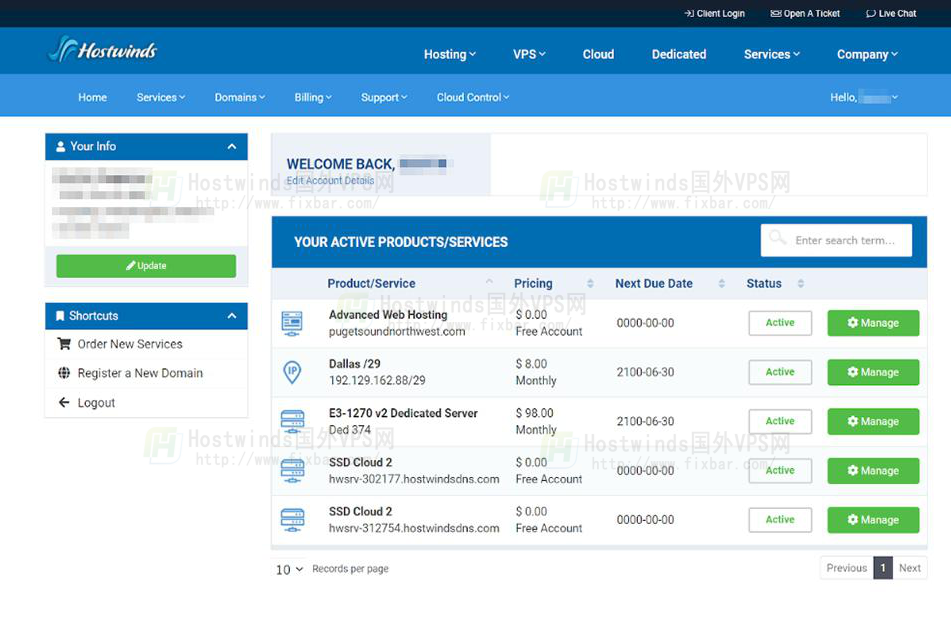Sort by Pricing column arrows

(x=590, y=283)
